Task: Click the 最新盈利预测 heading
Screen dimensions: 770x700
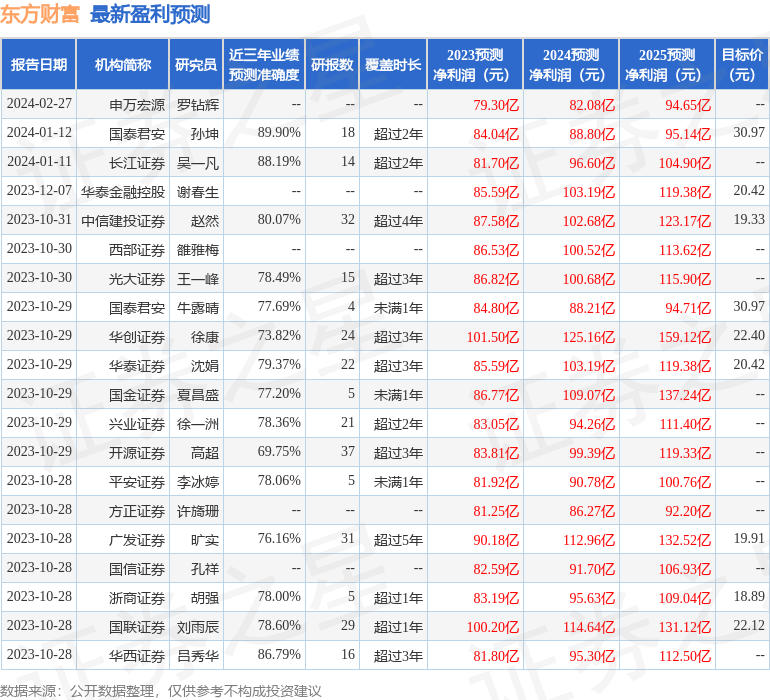Action: click(150, 14)
